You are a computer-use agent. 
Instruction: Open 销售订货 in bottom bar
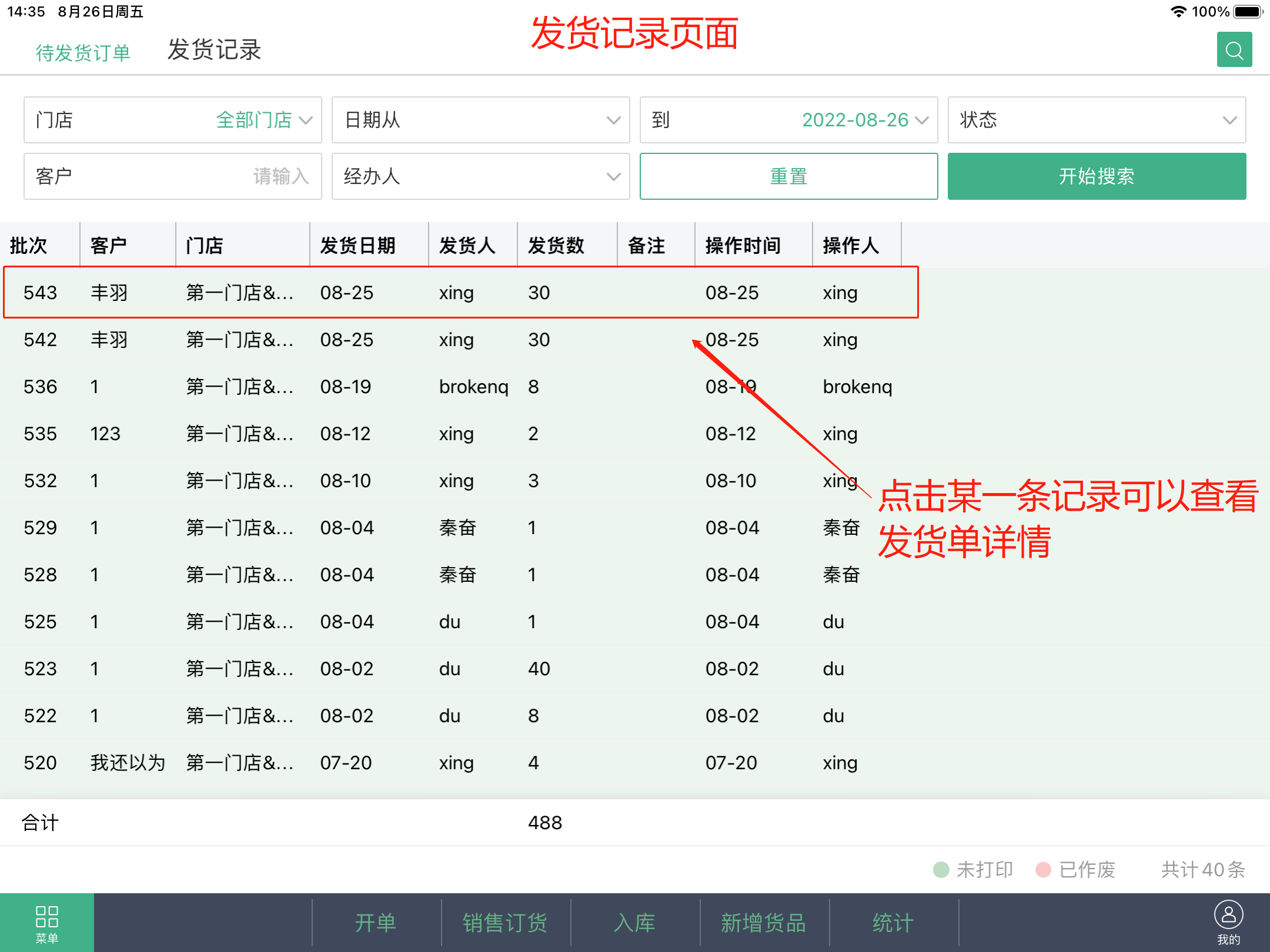coord(506,923)
